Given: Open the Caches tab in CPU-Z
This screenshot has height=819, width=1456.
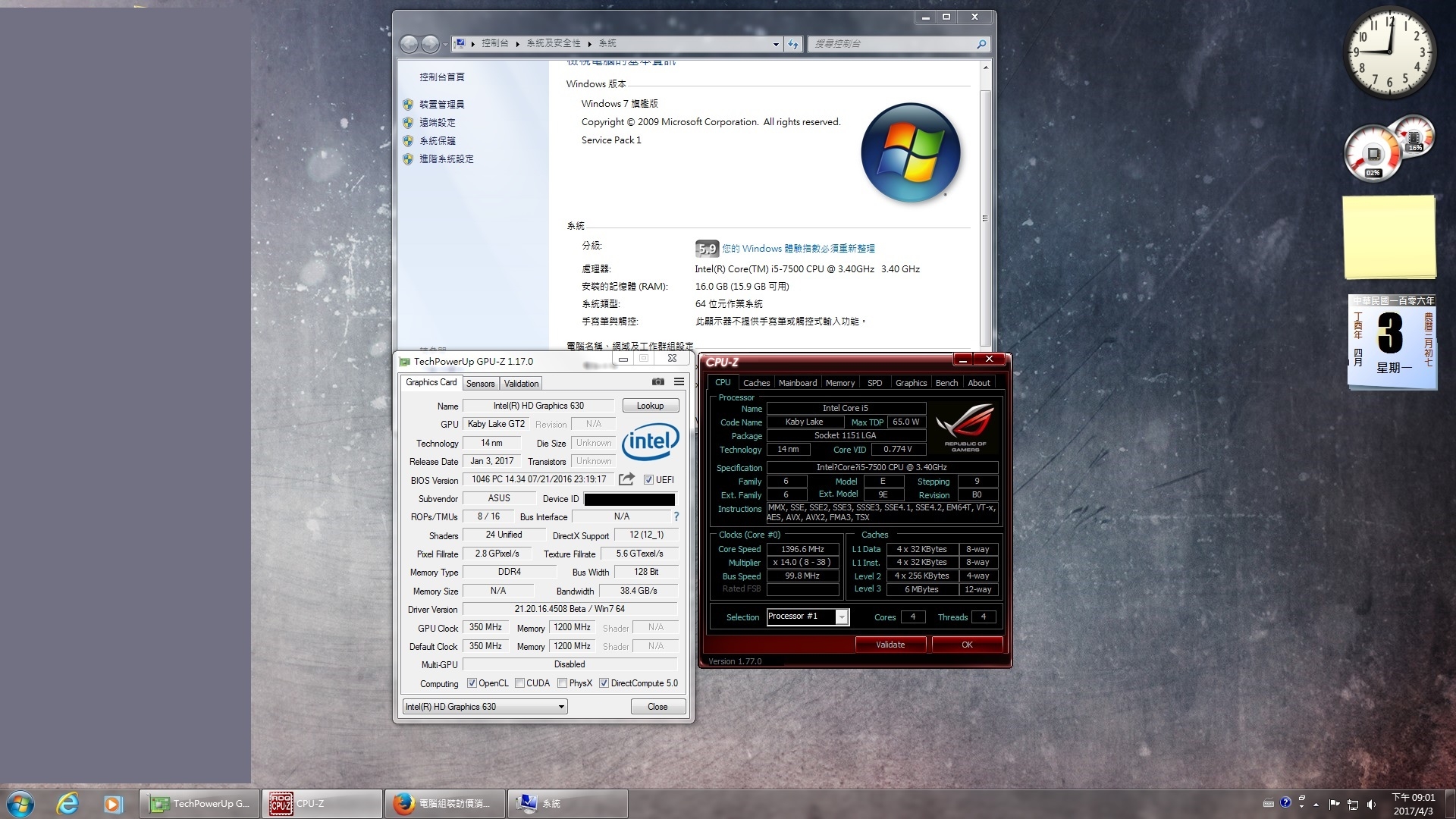Looking at the screenshot, I should pos(756,383).
